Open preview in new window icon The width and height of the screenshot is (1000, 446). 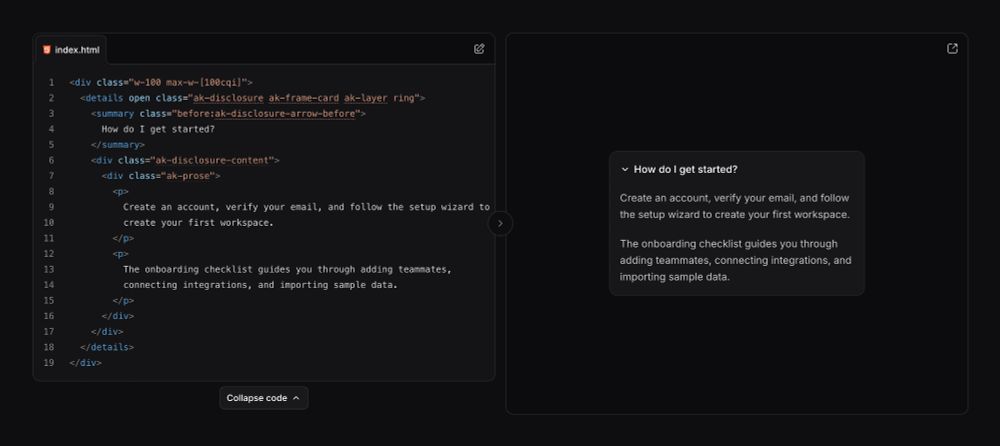tap(952, 48)
